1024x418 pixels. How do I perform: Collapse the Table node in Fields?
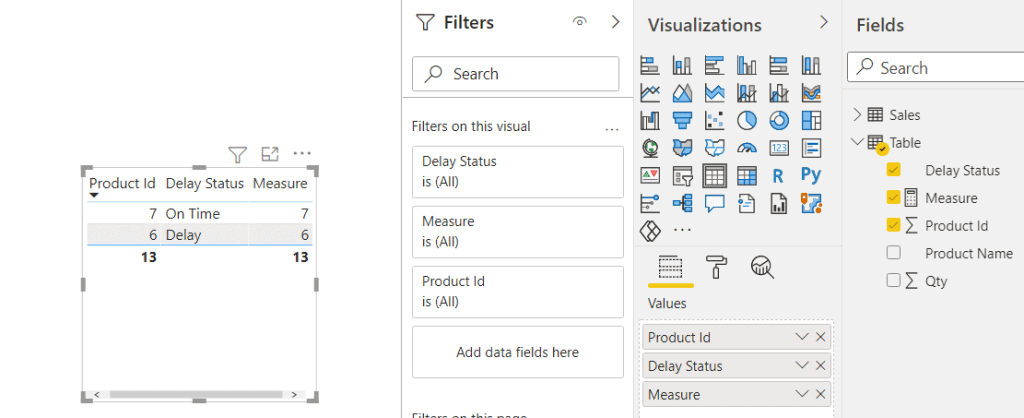(x=857, y=142)
